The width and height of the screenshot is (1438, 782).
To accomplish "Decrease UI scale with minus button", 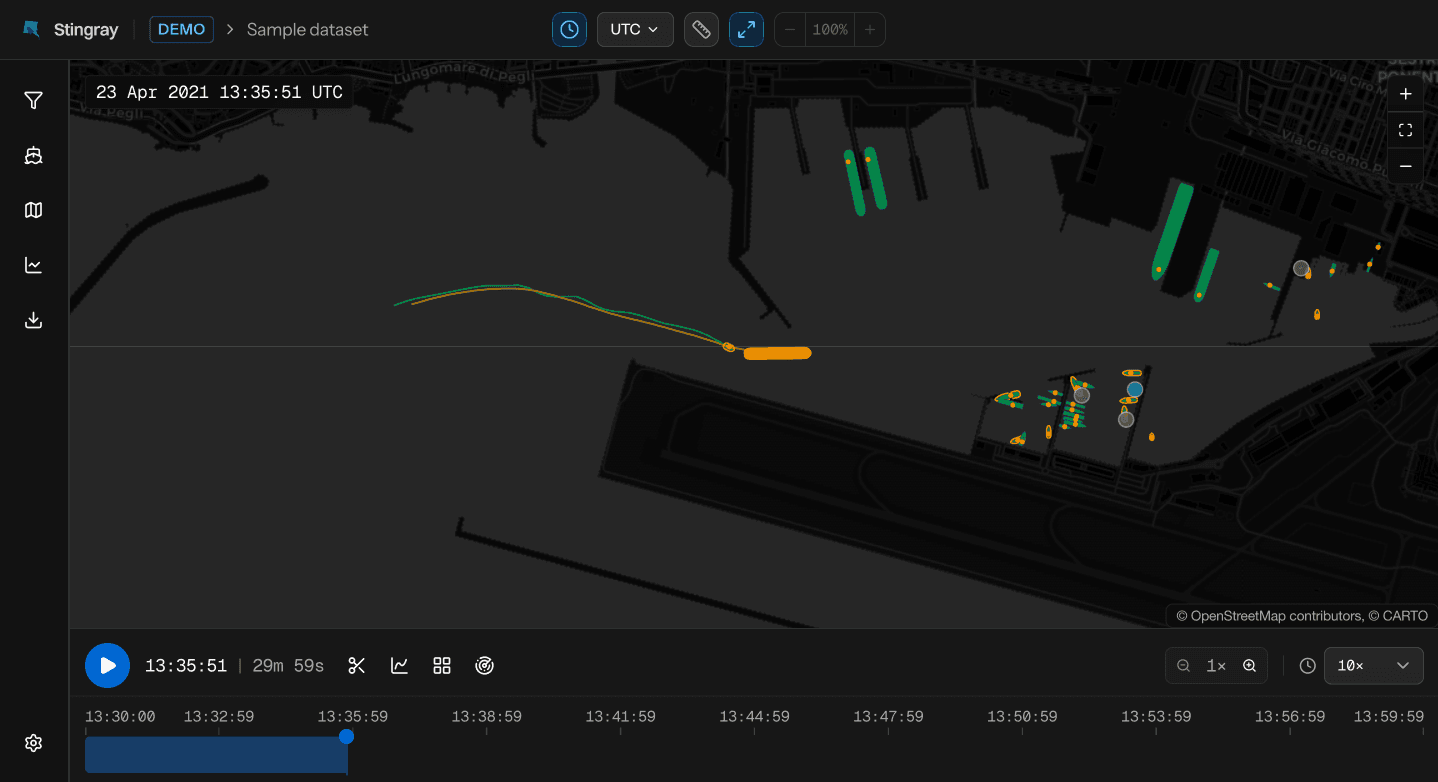I will (x=790, y=29).
